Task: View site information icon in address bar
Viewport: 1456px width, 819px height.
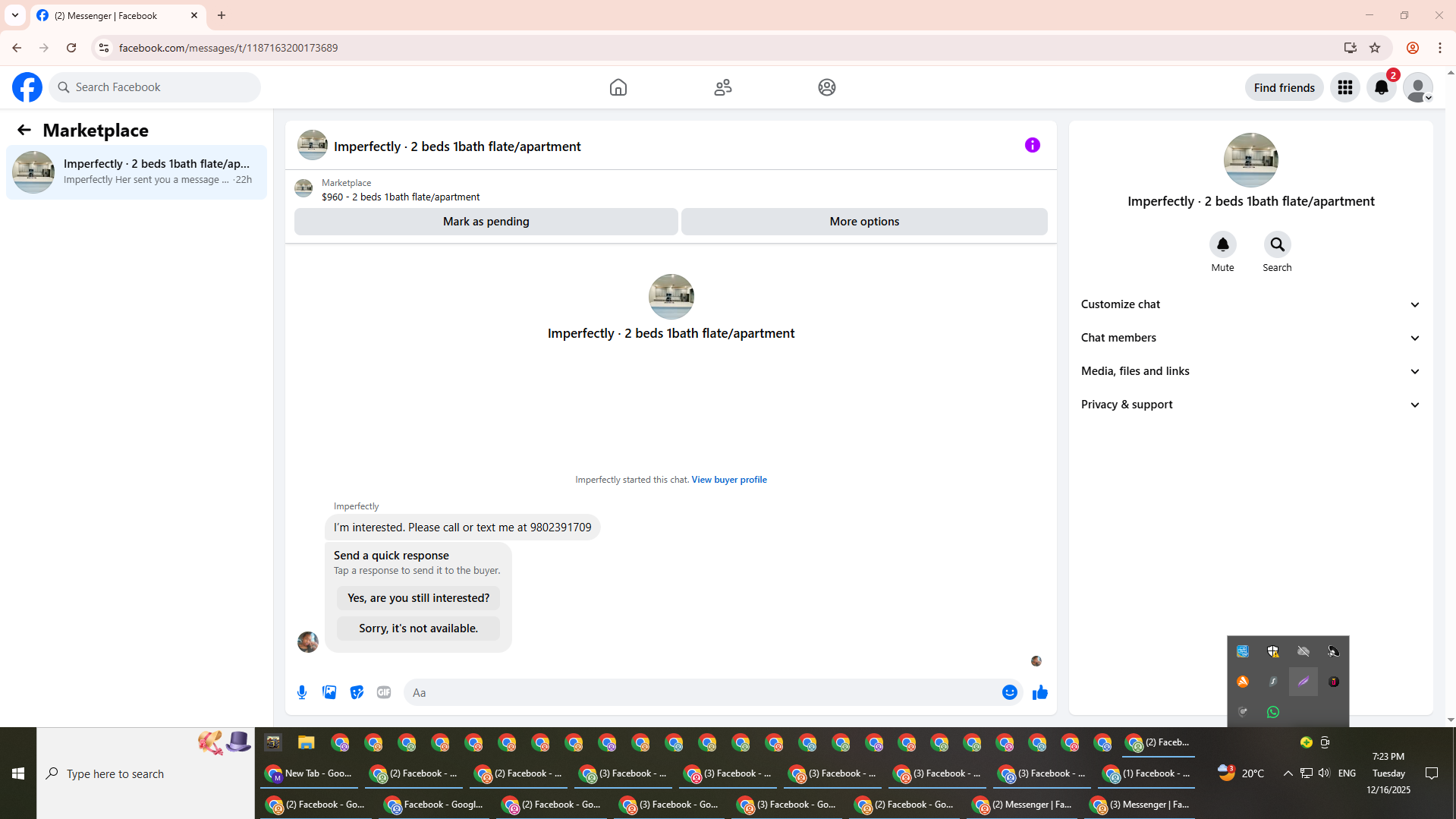Action: 104,48
